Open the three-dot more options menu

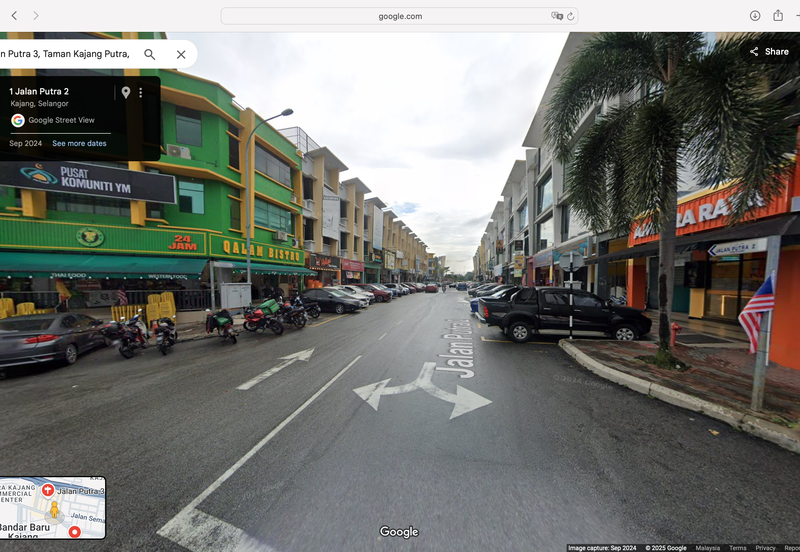pyautogui.click(x=141, y=92)
